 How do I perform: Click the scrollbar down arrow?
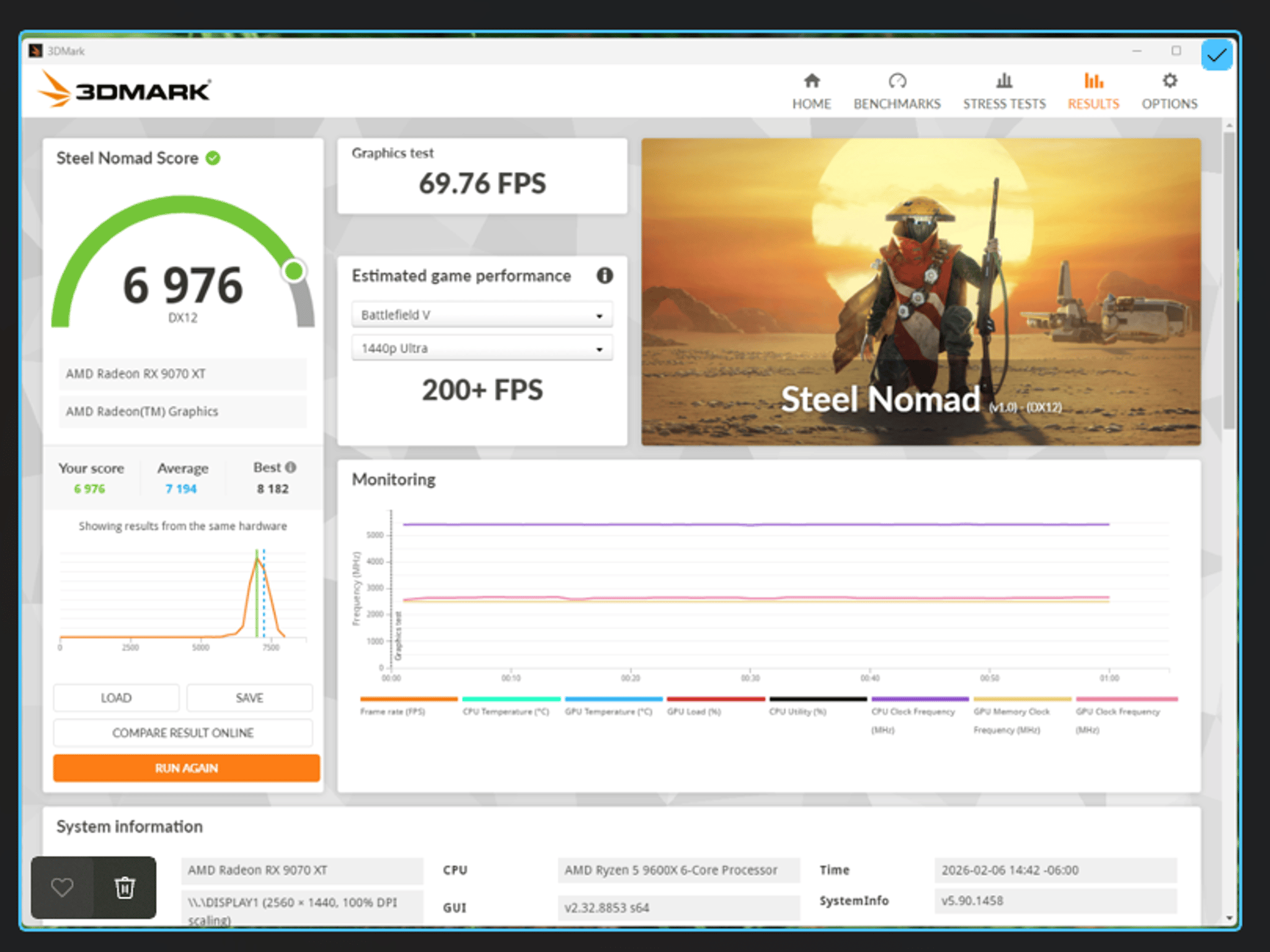(x=1229, y=919)
